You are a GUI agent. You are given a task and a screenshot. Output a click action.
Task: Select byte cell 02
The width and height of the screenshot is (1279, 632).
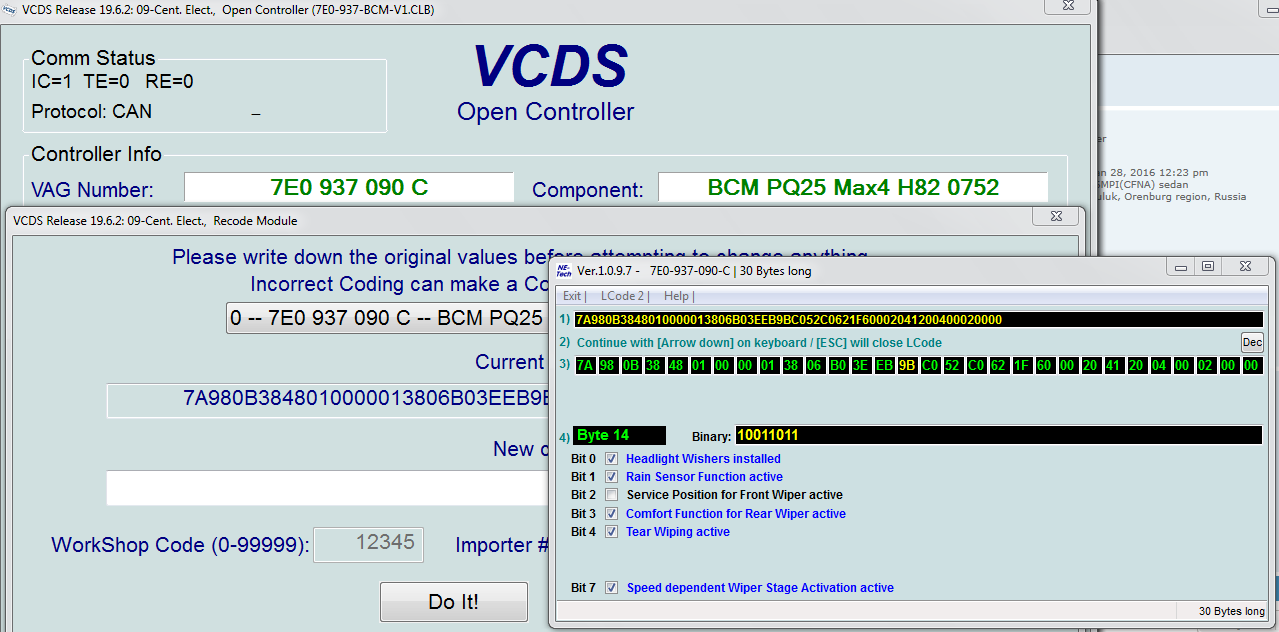click(1205, 365)
